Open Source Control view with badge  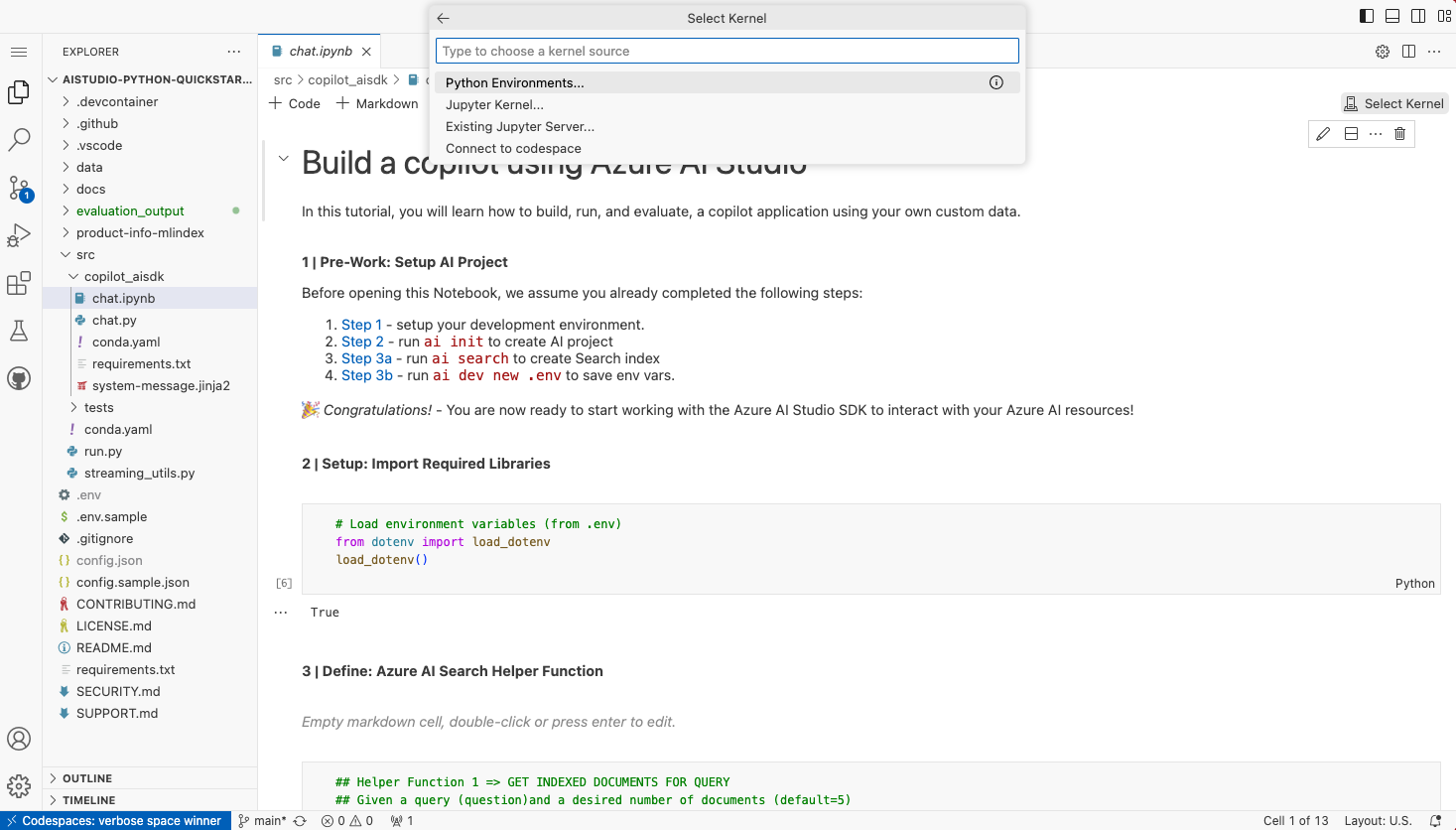click(19, 188)
